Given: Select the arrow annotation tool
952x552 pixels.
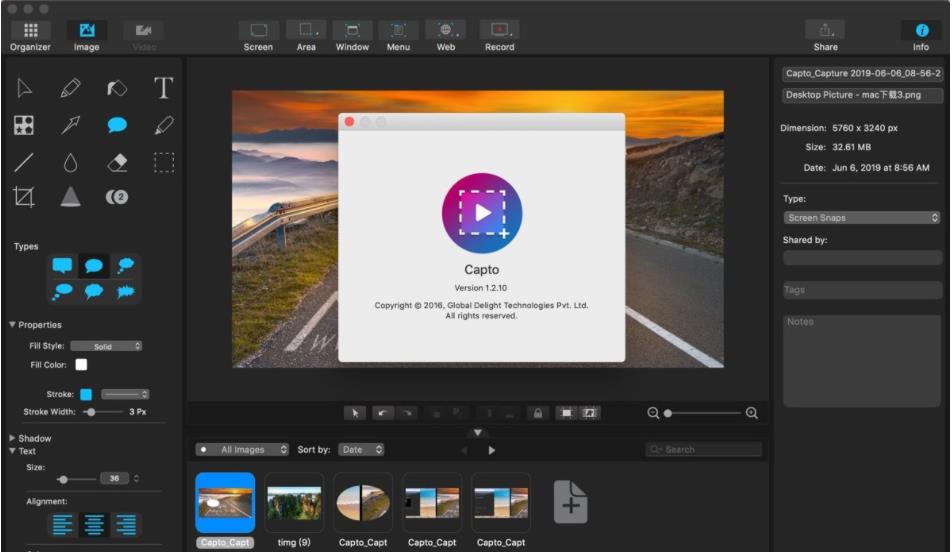Looking at the screenshot, I should [x=70, y=126].
